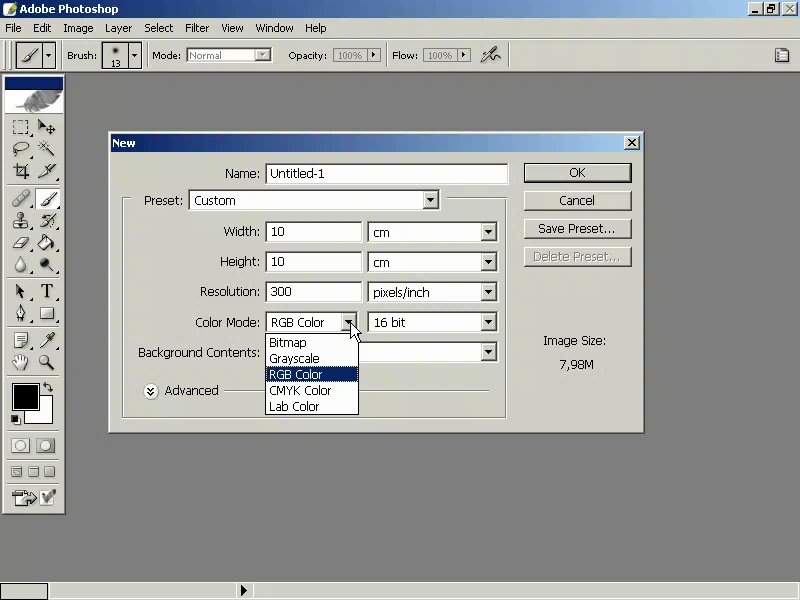Open the Height units dropdown
The width and height of the screenshot is (800, 600).
488,262
